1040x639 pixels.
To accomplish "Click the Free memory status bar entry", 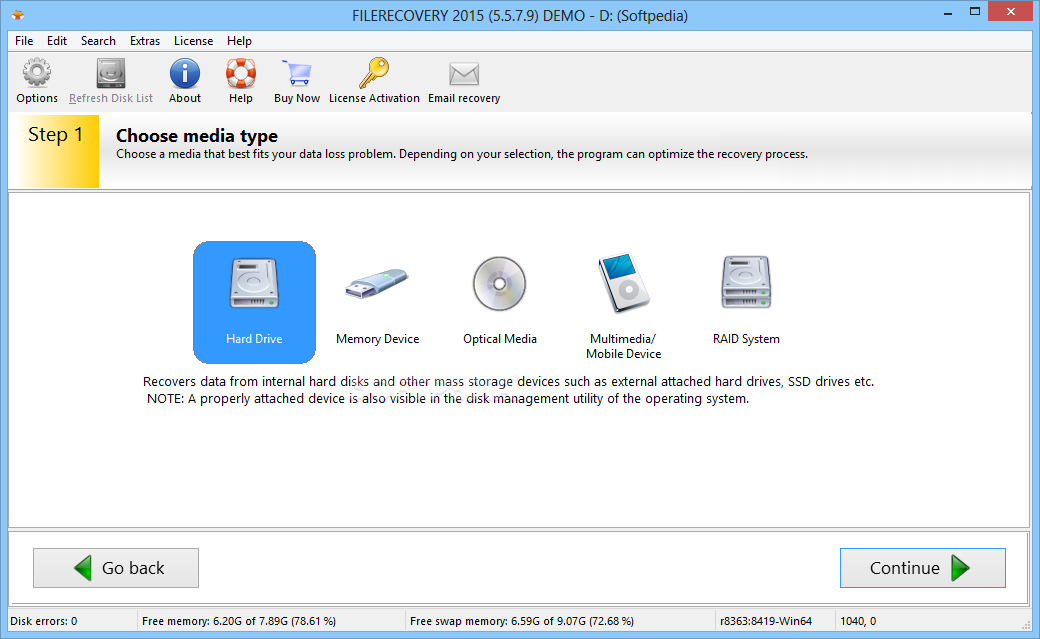I will 239,621.
